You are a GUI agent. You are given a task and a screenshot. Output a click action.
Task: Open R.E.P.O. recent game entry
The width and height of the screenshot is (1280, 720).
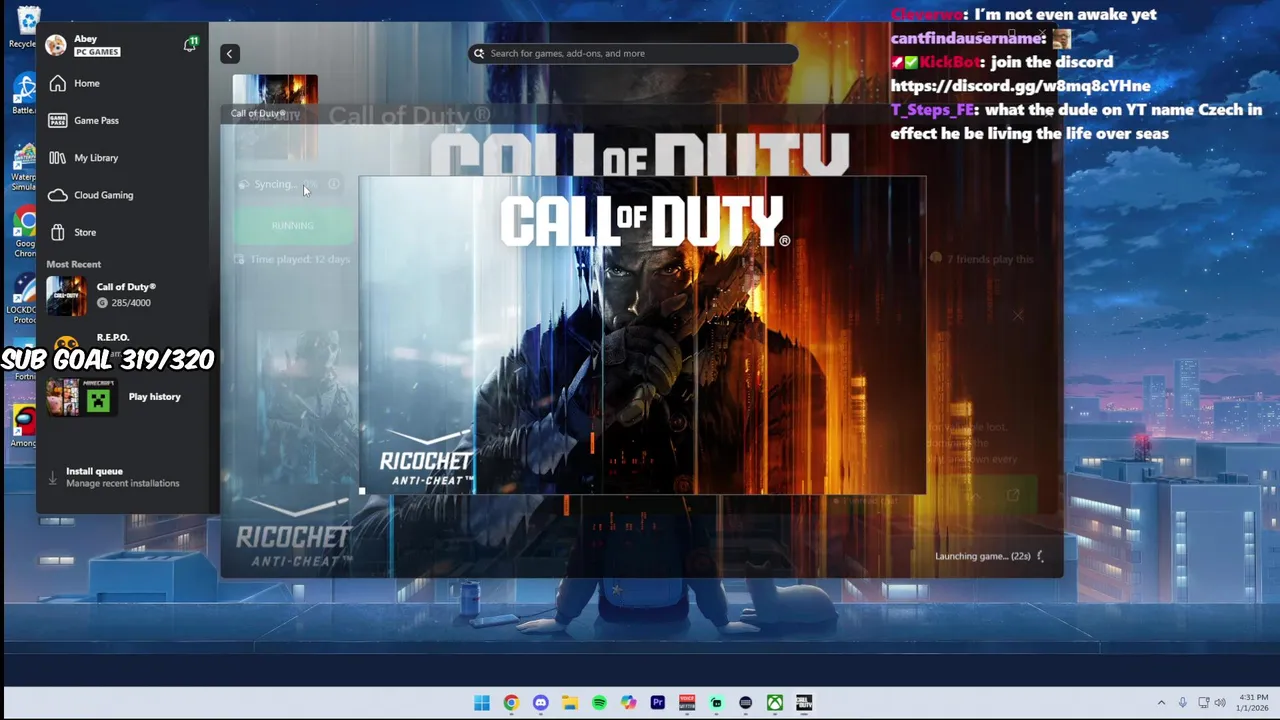113,337
